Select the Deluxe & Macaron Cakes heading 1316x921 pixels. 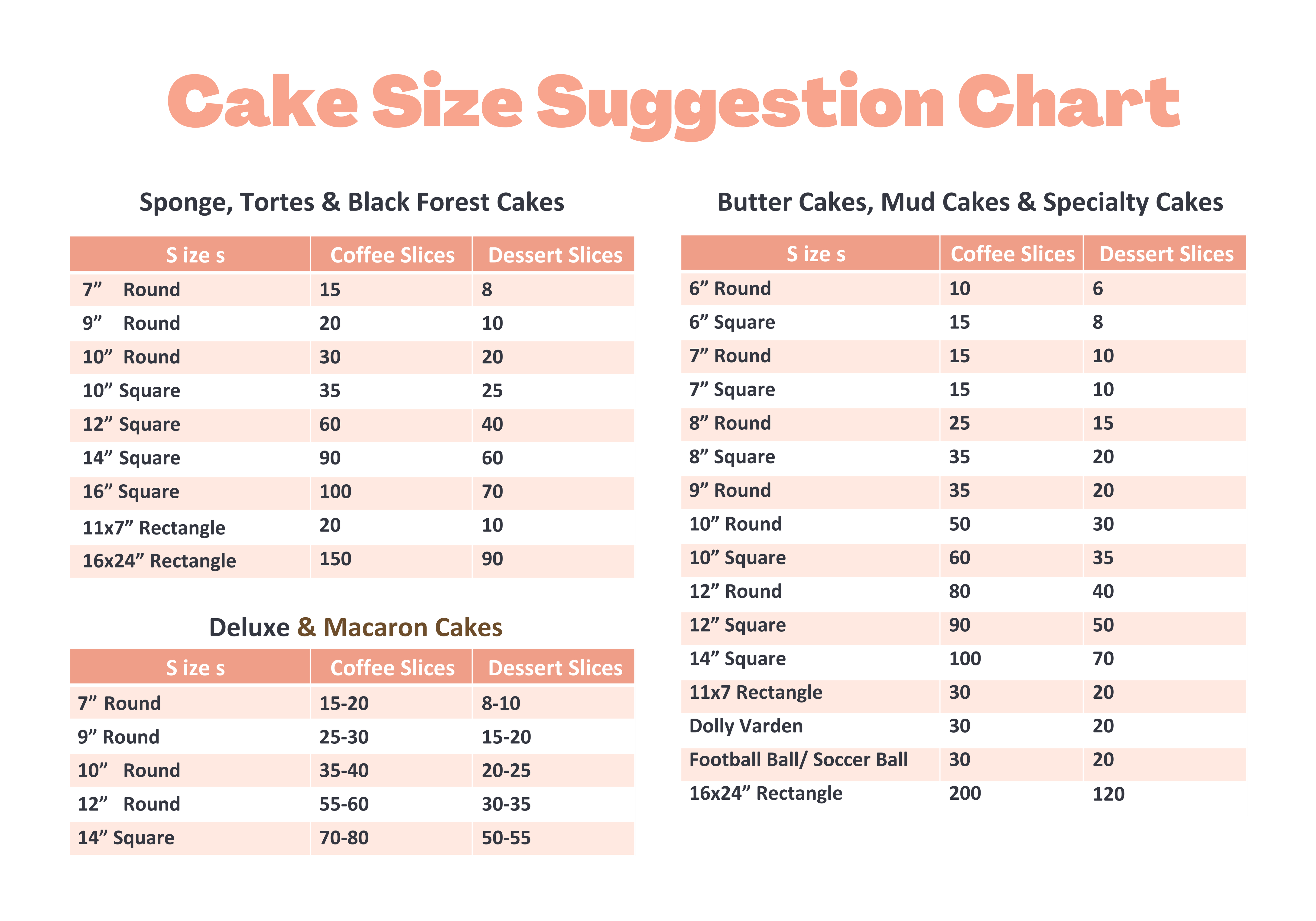[355, 628]
